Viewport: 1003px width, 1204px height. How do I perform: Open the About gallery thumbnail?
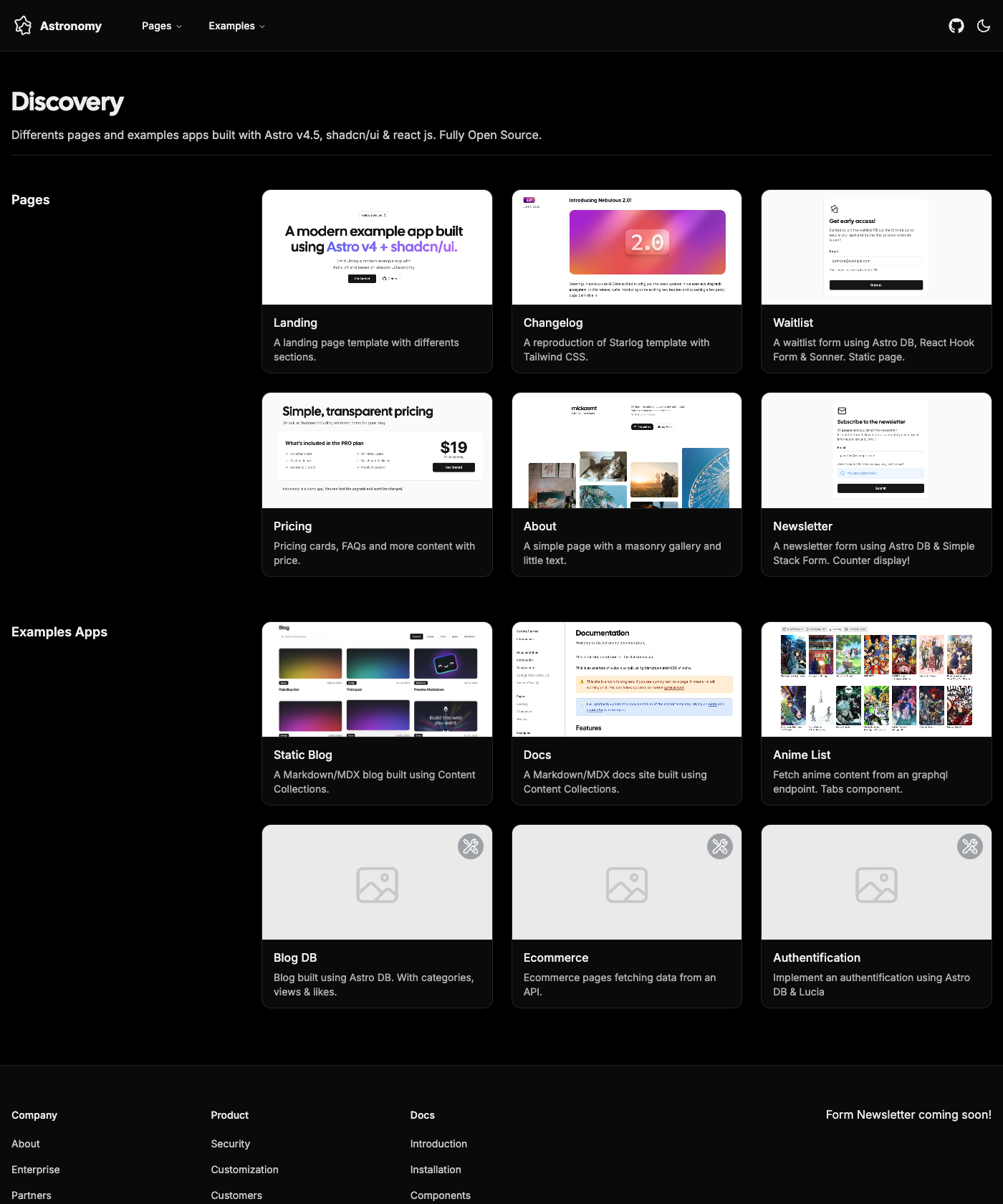627,451
